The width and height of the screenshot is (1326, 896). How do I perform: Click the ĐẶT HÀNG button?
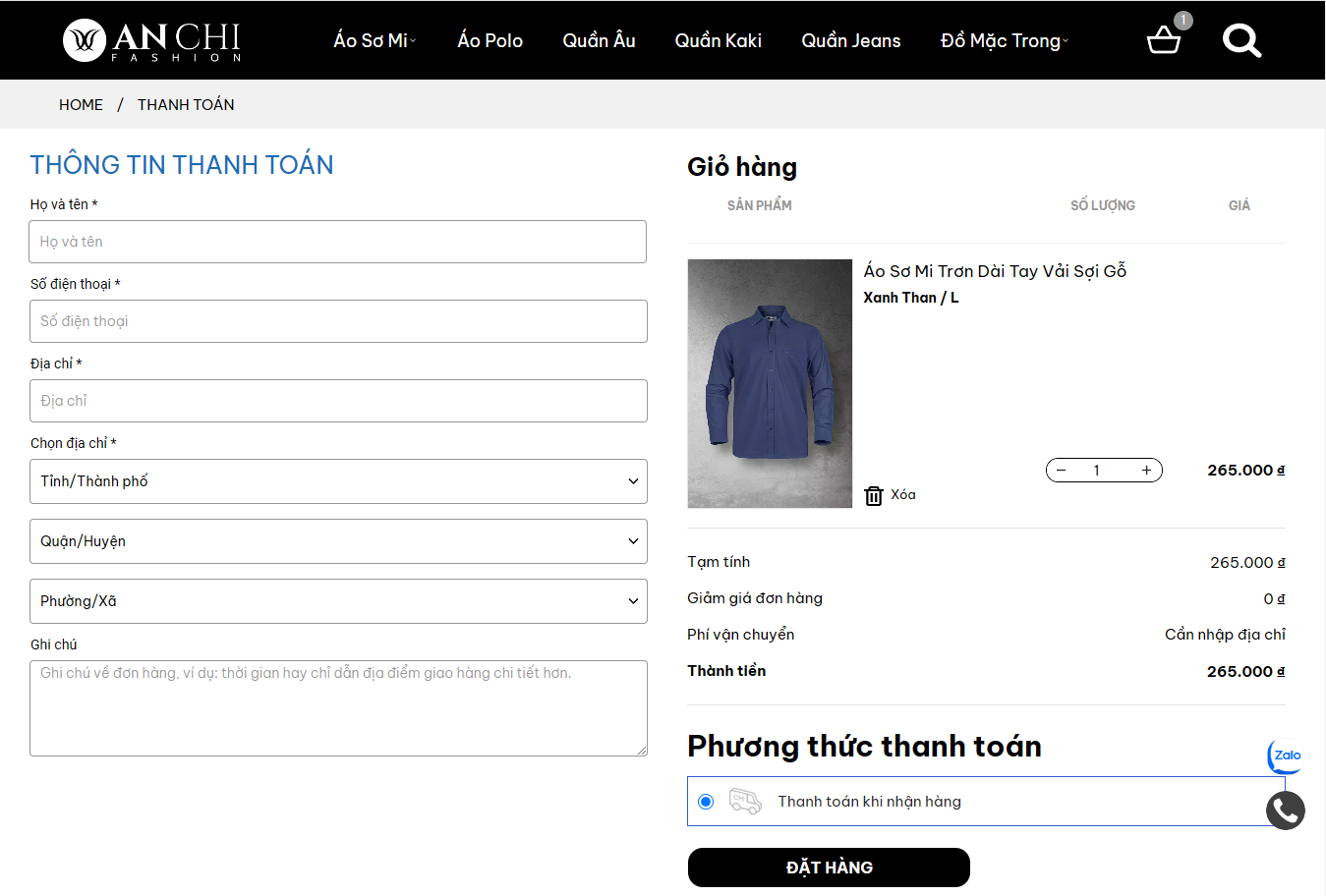828,868
